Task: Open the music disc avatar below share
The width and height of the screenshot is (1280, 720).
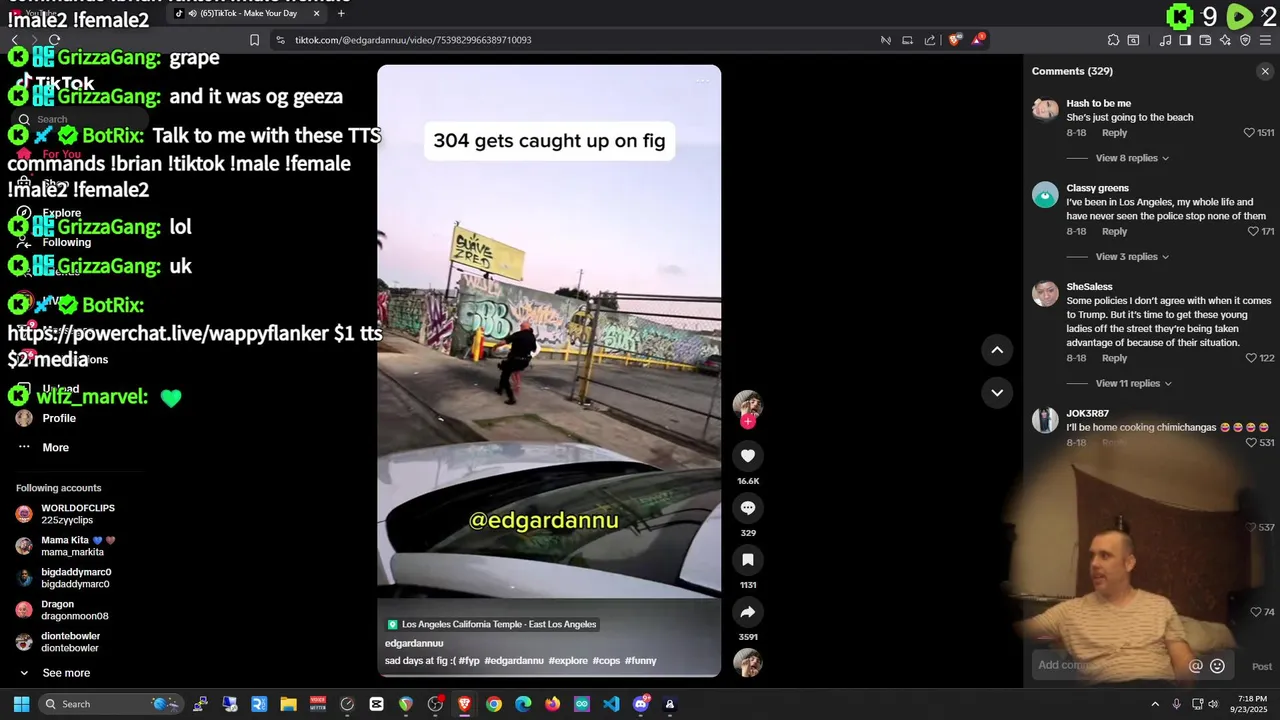Action: point(747,663)
